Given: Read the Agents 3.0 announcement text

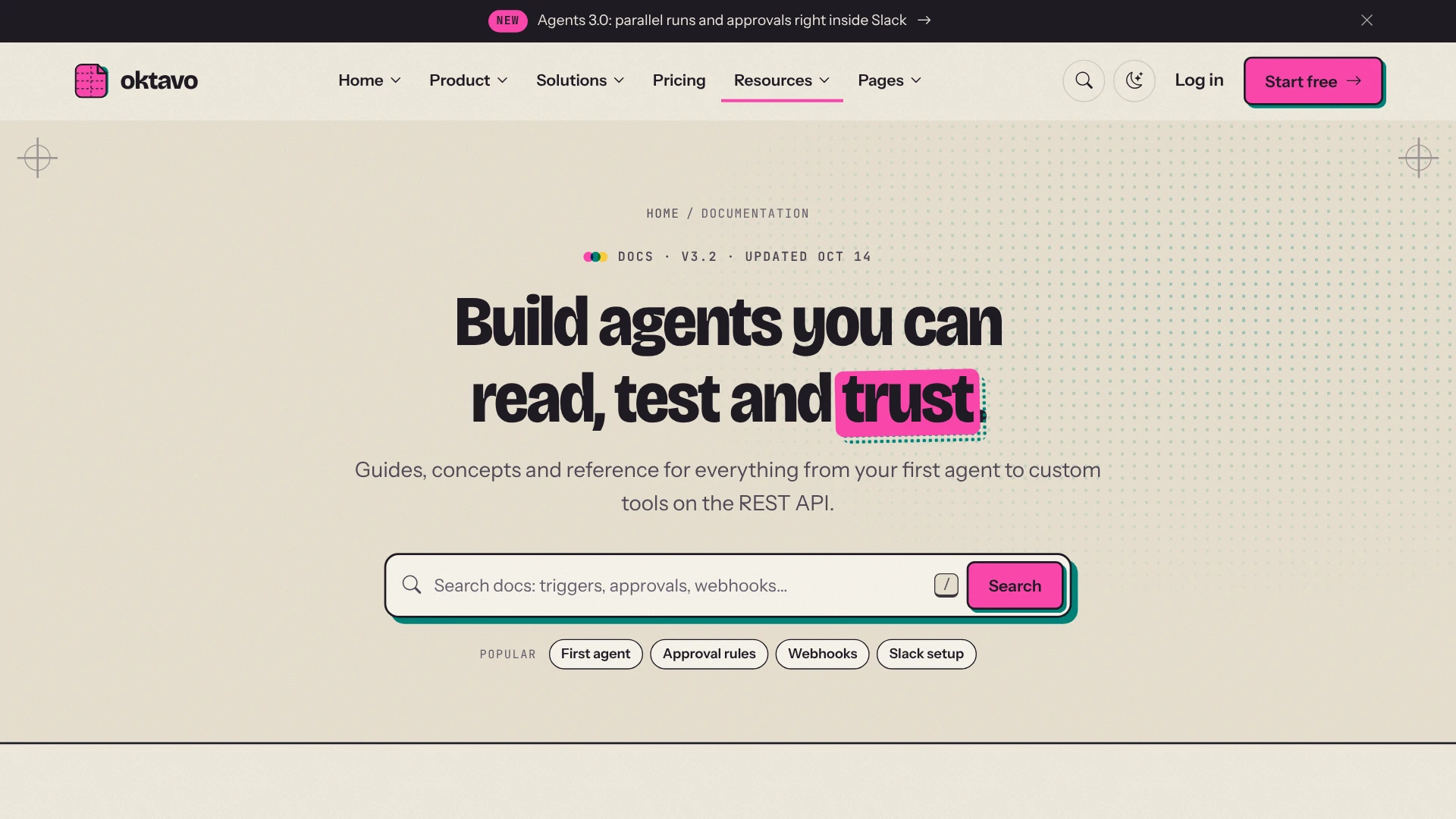Looking at the screenshot, I should pos(722,20).
